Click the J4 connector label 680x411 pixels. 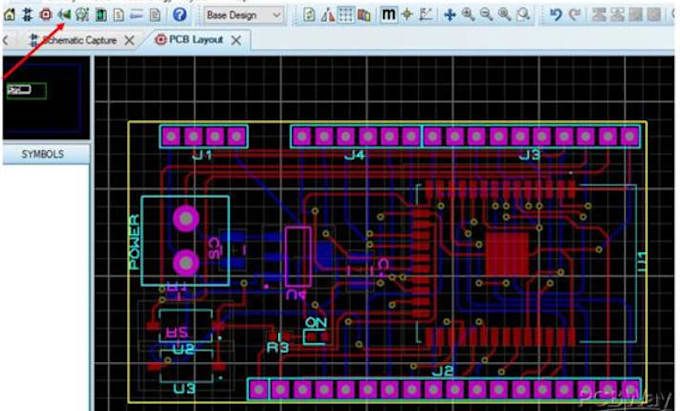[354, 154]
